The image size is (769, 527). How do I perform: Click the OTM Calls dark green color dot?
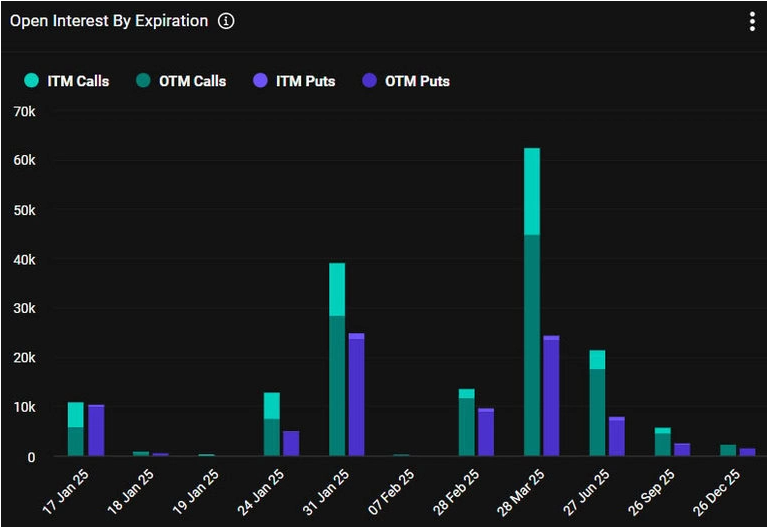pyautogui.click(x=143, y=80)
